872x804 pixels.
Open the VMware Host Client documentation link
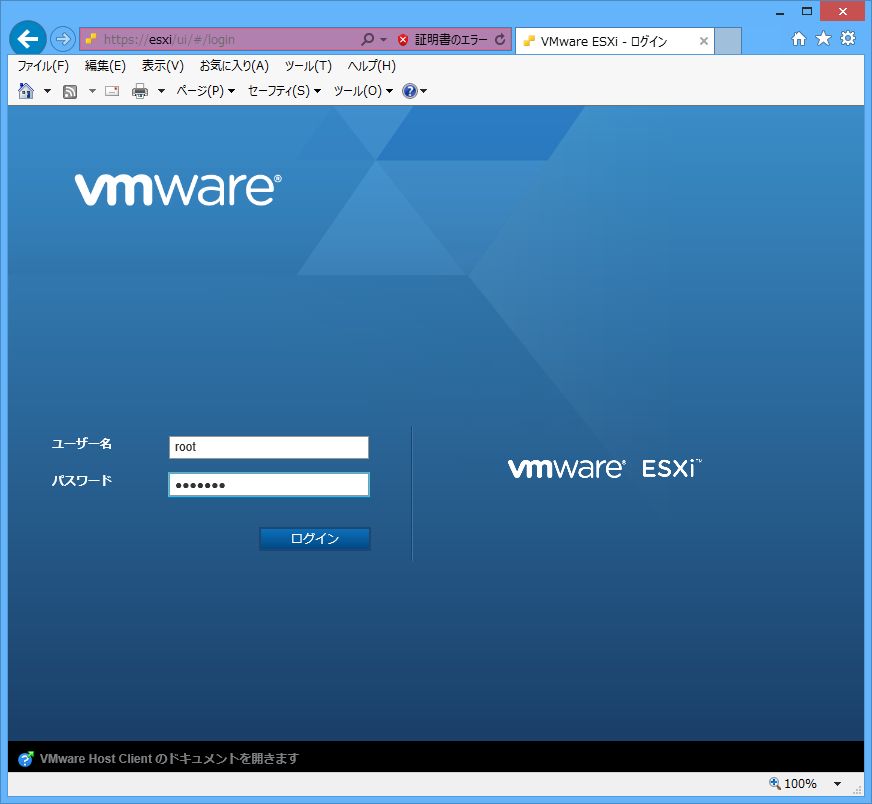tap(169, 759)
